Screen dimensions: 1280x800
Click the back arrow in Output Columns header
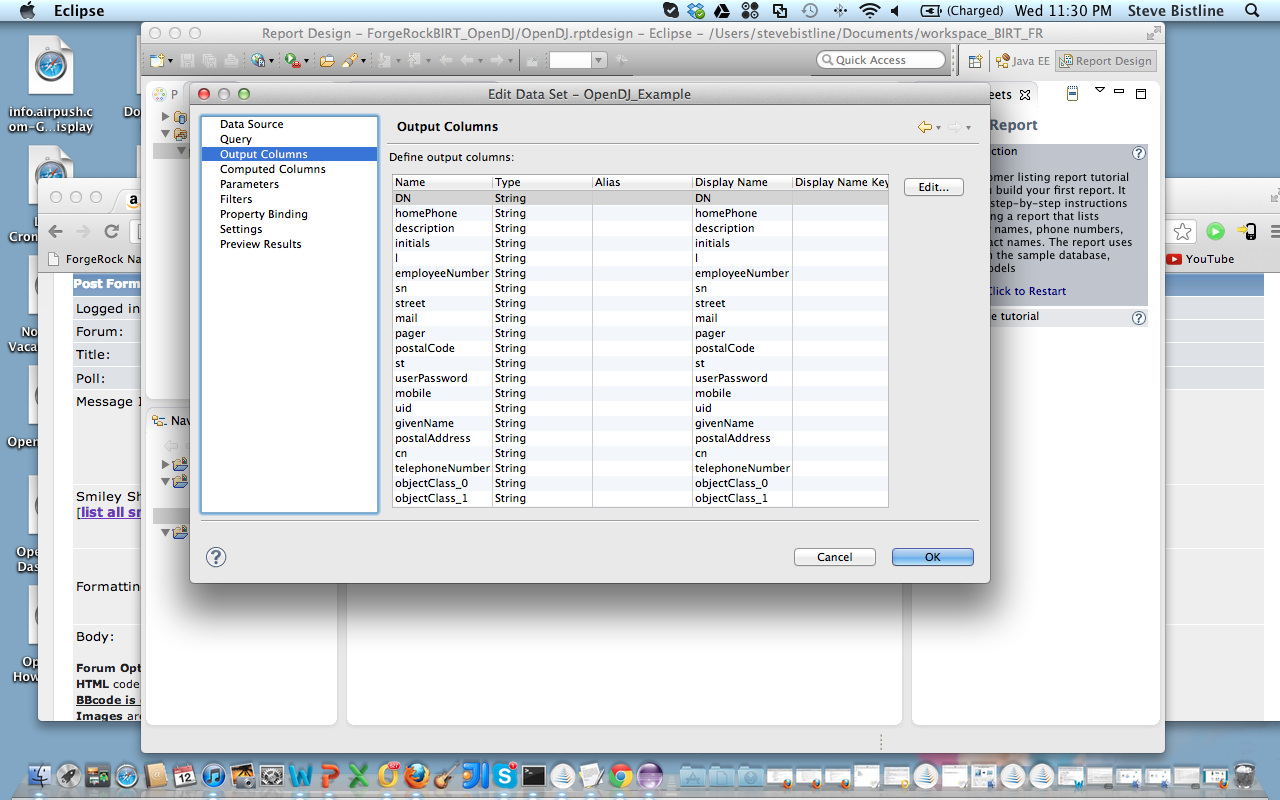(x=925, y=127)
